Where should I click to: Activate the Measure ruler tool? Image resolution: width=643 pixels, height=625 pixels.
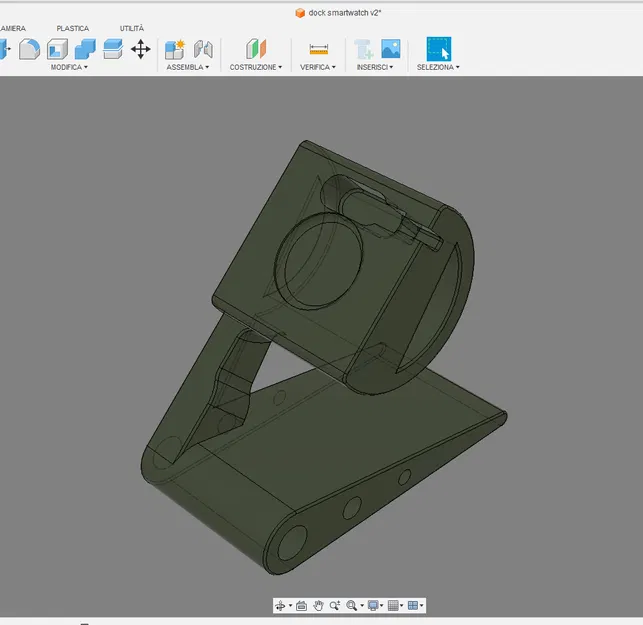pyautogui.click(x=319, y=48)
